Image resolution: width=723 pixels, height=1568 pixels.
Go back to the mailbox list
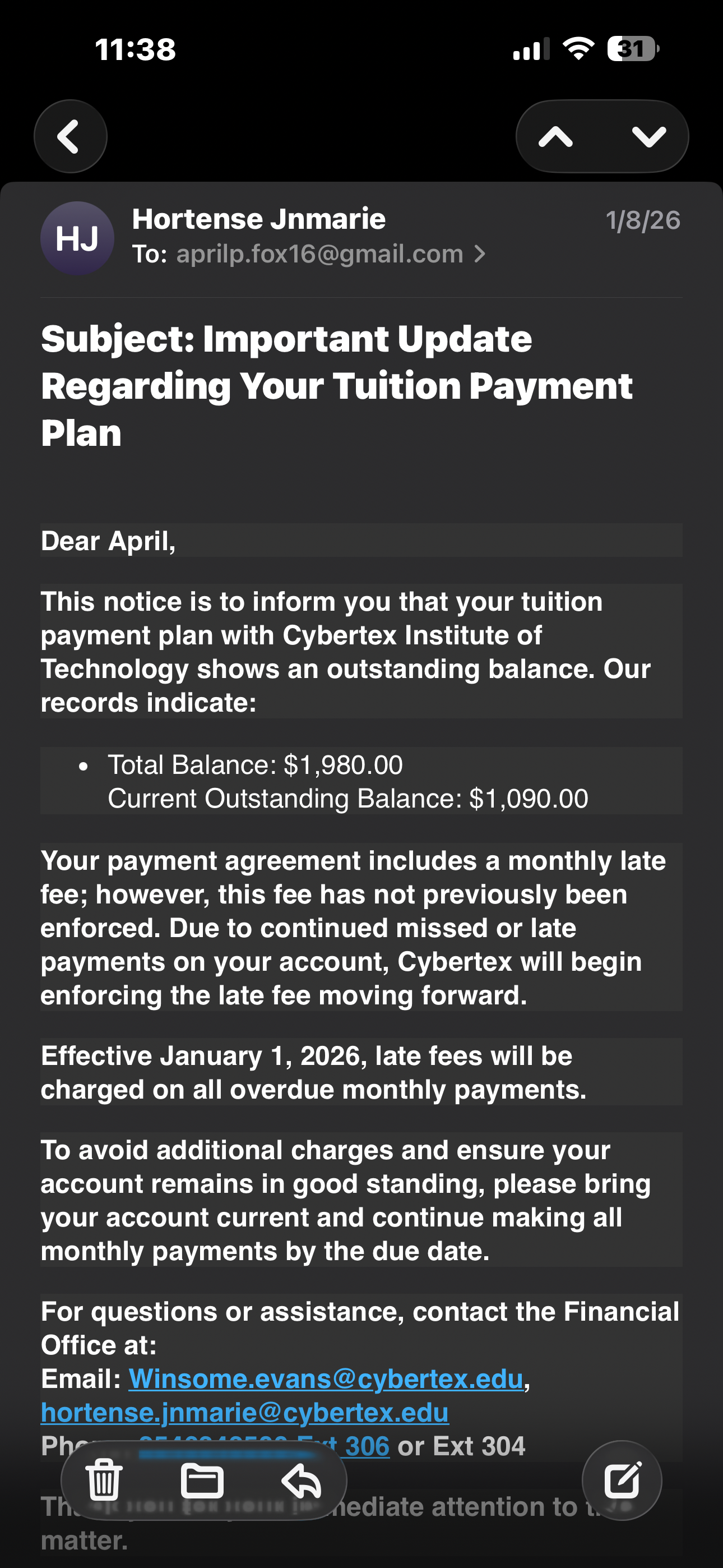(70, 136)
